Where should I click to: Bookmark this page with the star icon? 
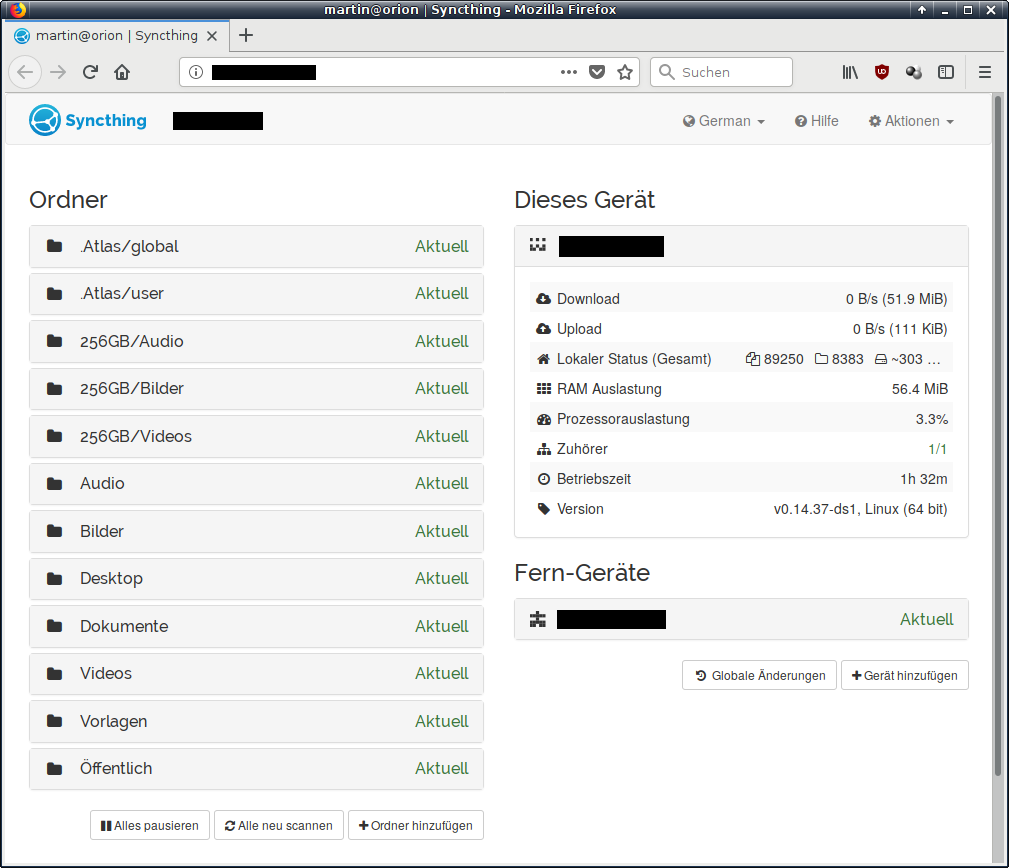click(625, 72)
